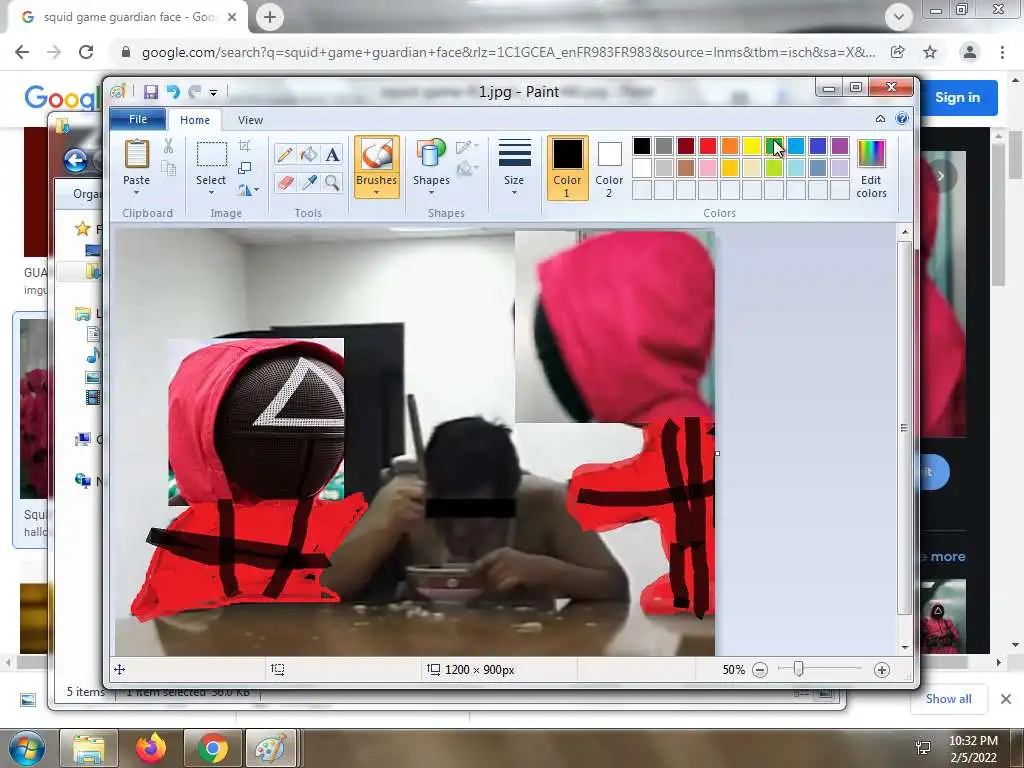Open the Chrome profile avatar icon
Viewport: 1024px width, 768px height.
point(970,52)
